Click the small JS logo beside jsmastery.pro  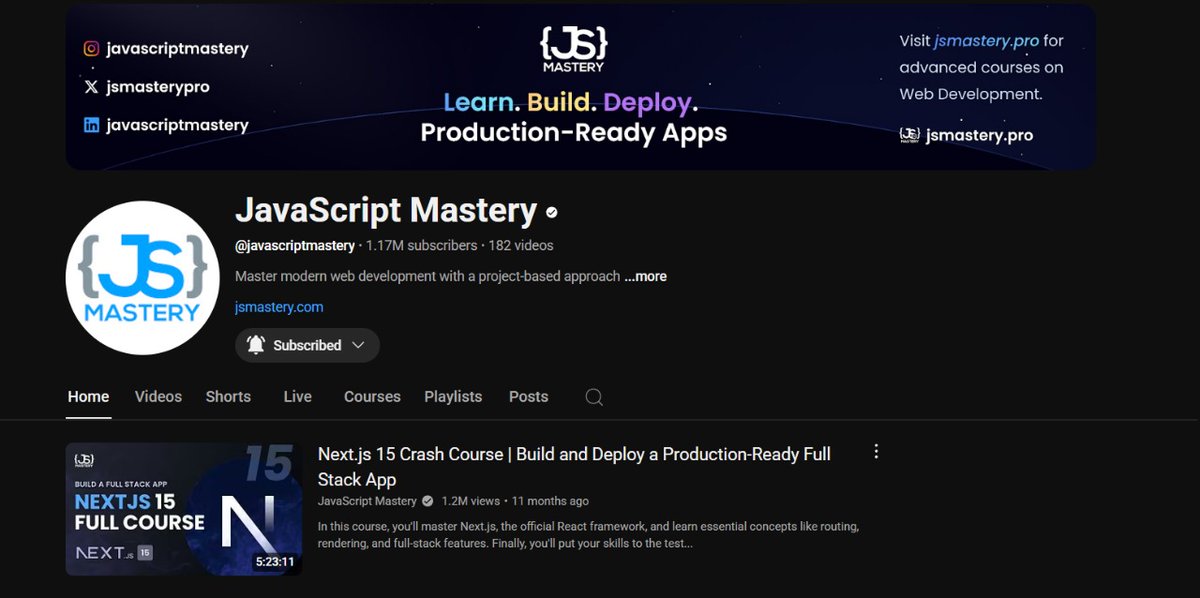click(x=909, y=135)
